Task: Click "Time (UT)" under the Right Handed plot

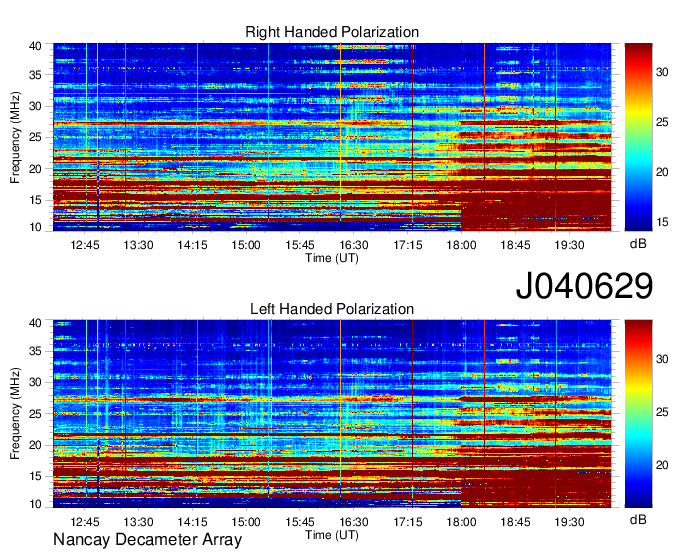Action: click(x=332, y=258)
